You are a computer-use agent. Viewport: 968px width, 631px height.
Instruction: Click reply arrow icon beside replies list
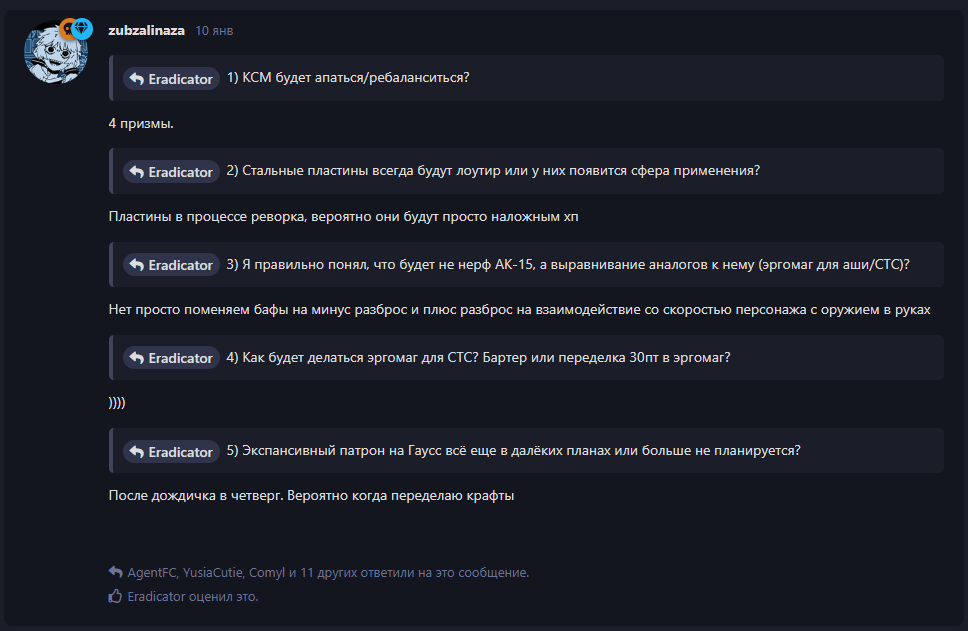(115, 573)
